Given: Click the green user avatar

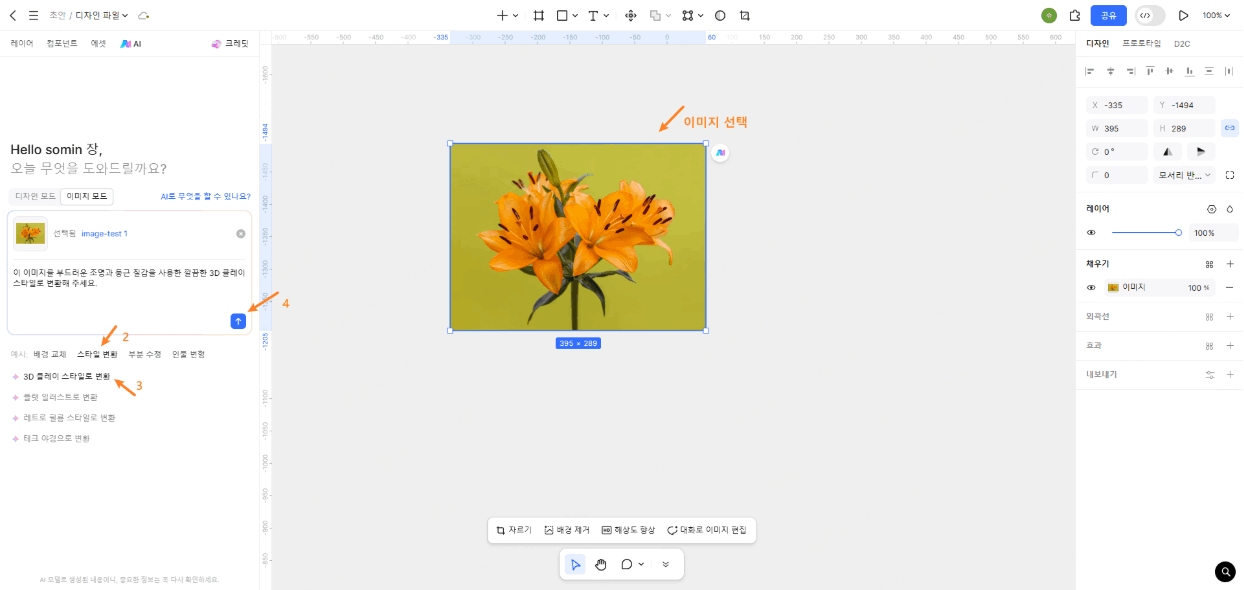Looking at the screenshot, I should (x=1048, y=15).
